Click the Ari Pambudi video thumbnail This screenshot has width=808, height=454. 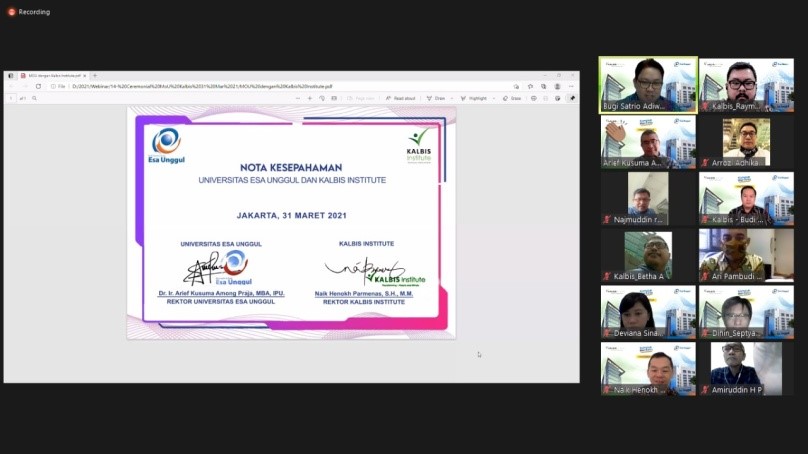[x=746, y=256]
